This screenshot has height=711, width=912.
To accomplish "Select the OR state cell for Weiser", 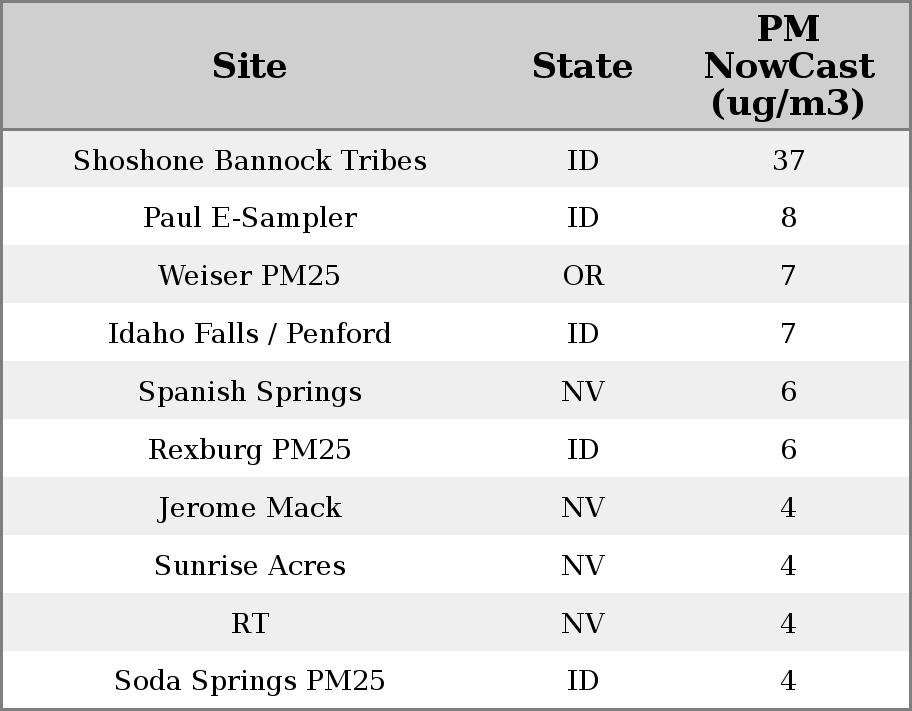I will click(582, 276).
